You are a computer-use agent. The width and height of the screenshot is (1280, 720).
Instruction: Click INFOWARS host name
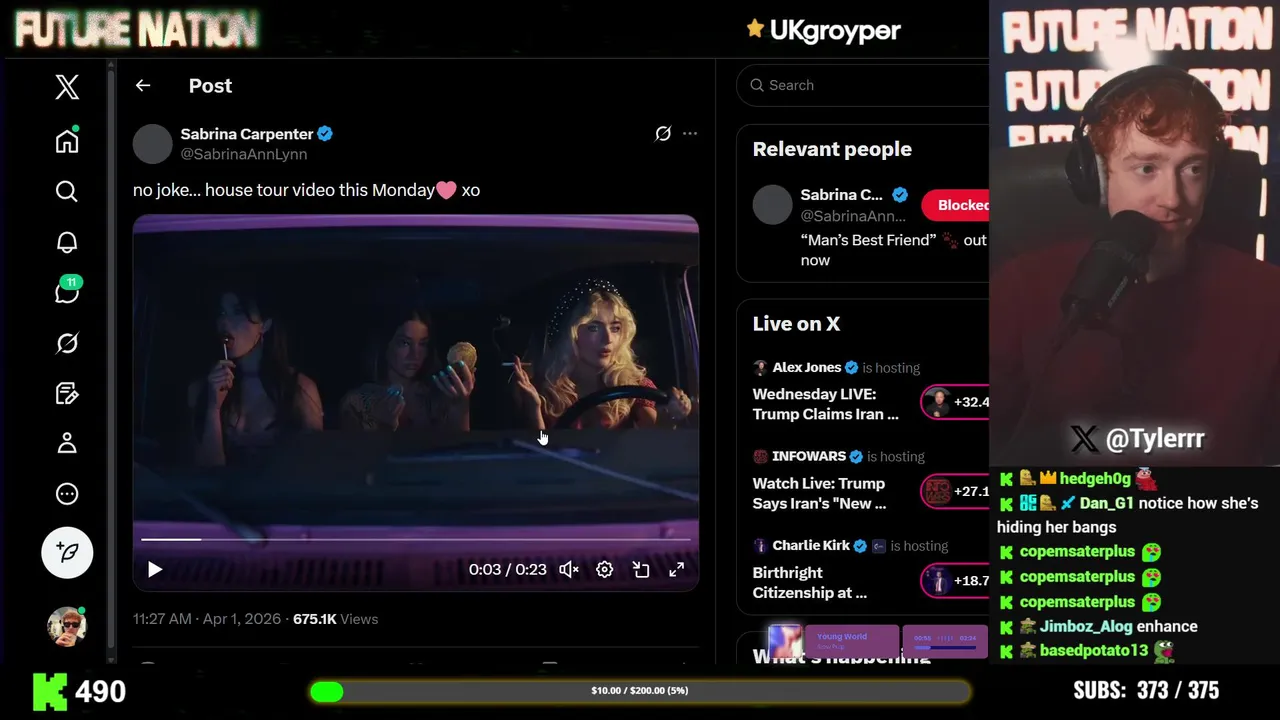tap(809, 456)
